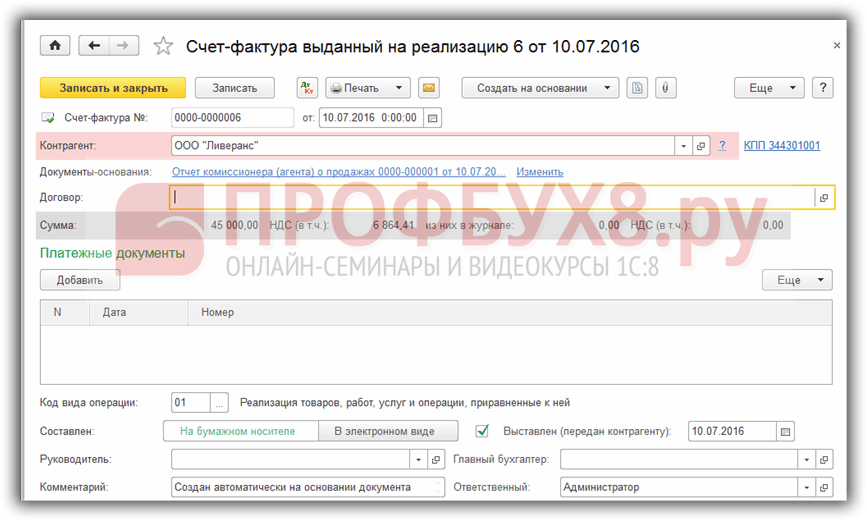This screenshot has width=867, height=521.
Task: Open operation code selection ellipsis button
Action: click(219, 403)
